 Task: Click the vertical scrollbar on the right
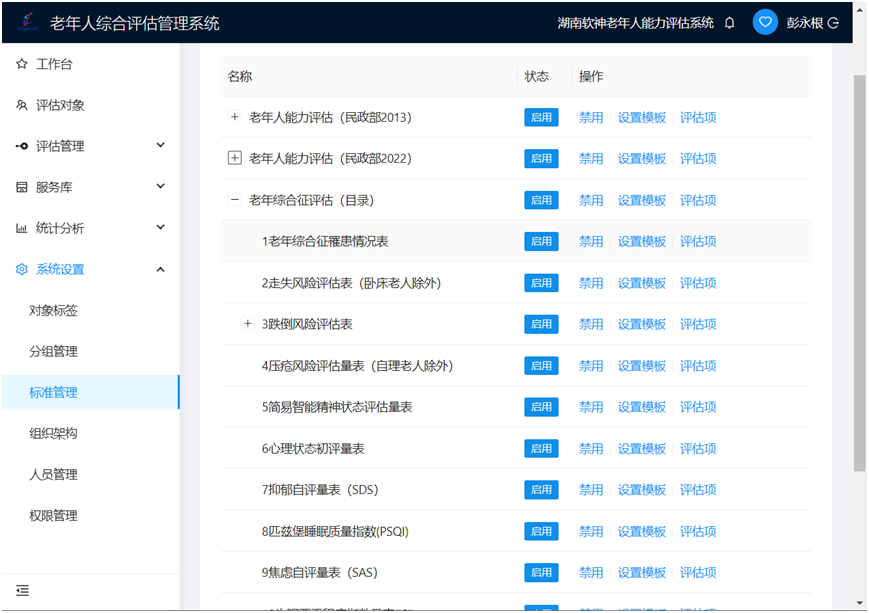coord(860,270)
